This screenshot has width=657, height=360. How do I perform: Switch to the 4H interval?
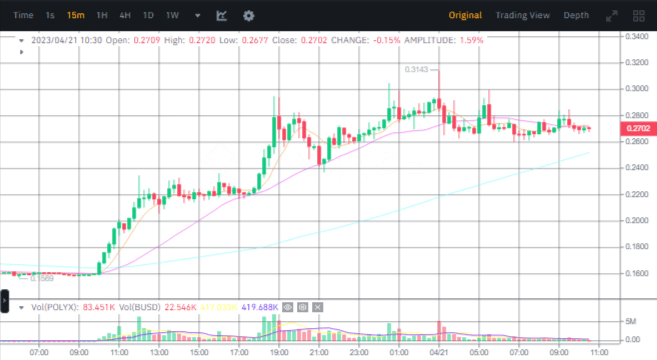[x=125, y=16]
